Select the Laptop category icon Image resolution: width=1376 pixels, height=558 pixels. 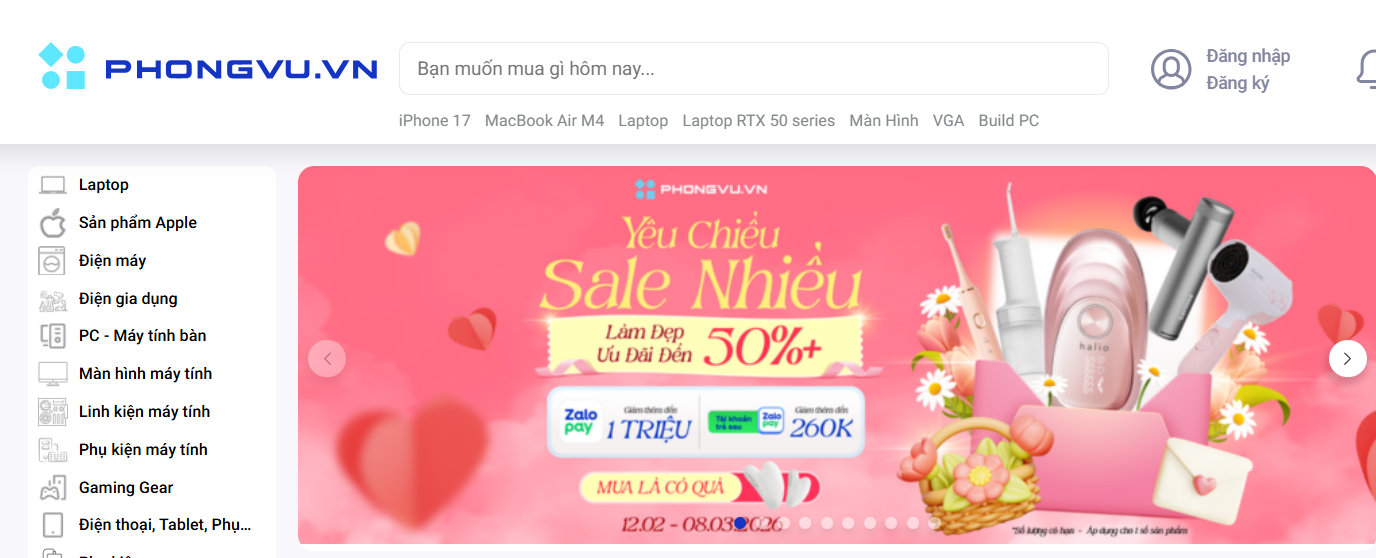[x=52, y=185]
